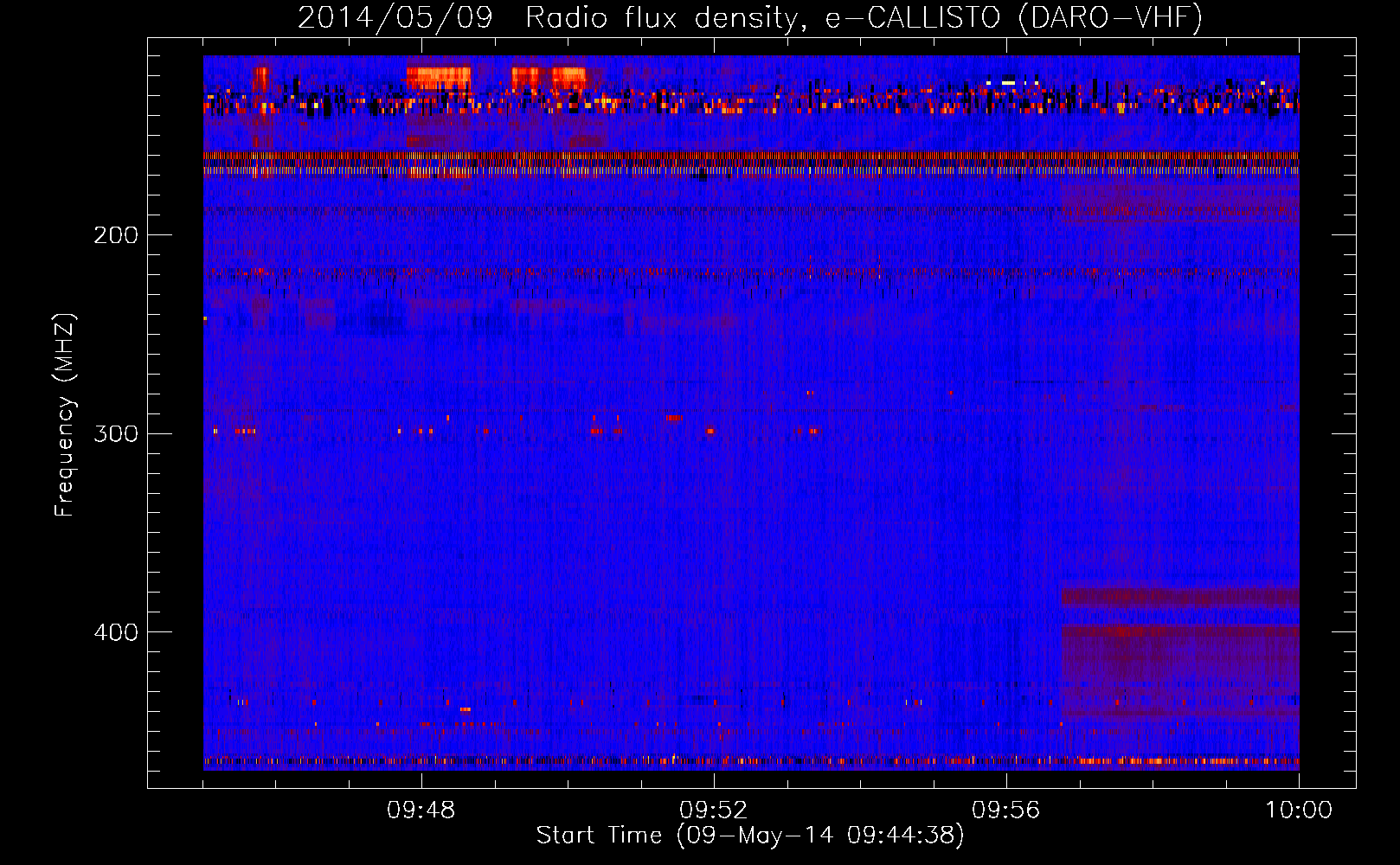The height and width of the screenshot is (865, 1400).
Task: Click the 'Start Time (09-May-14 09:44:38)' label
Action: pos(750,836)
